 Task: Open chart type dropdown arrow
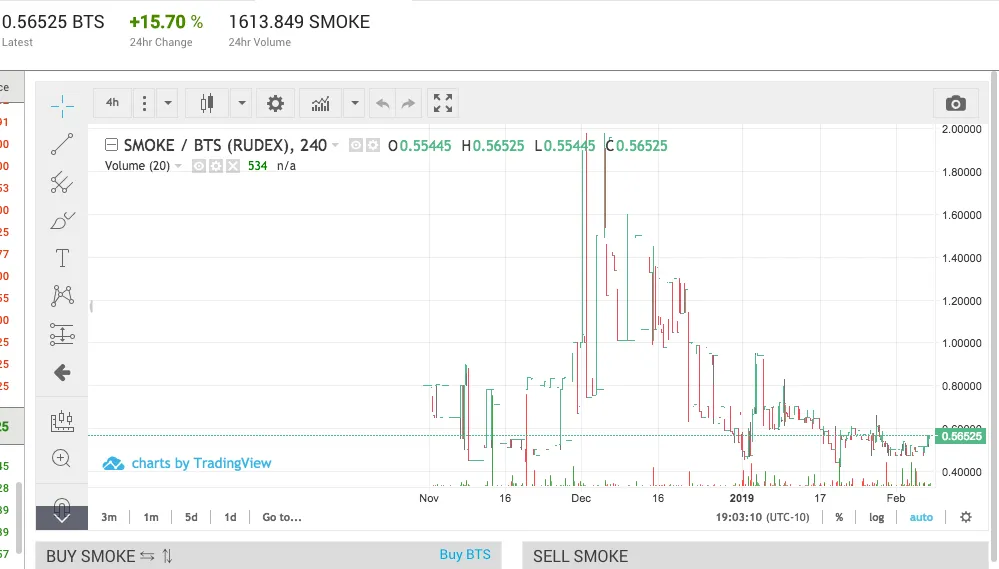click(241, 103)
